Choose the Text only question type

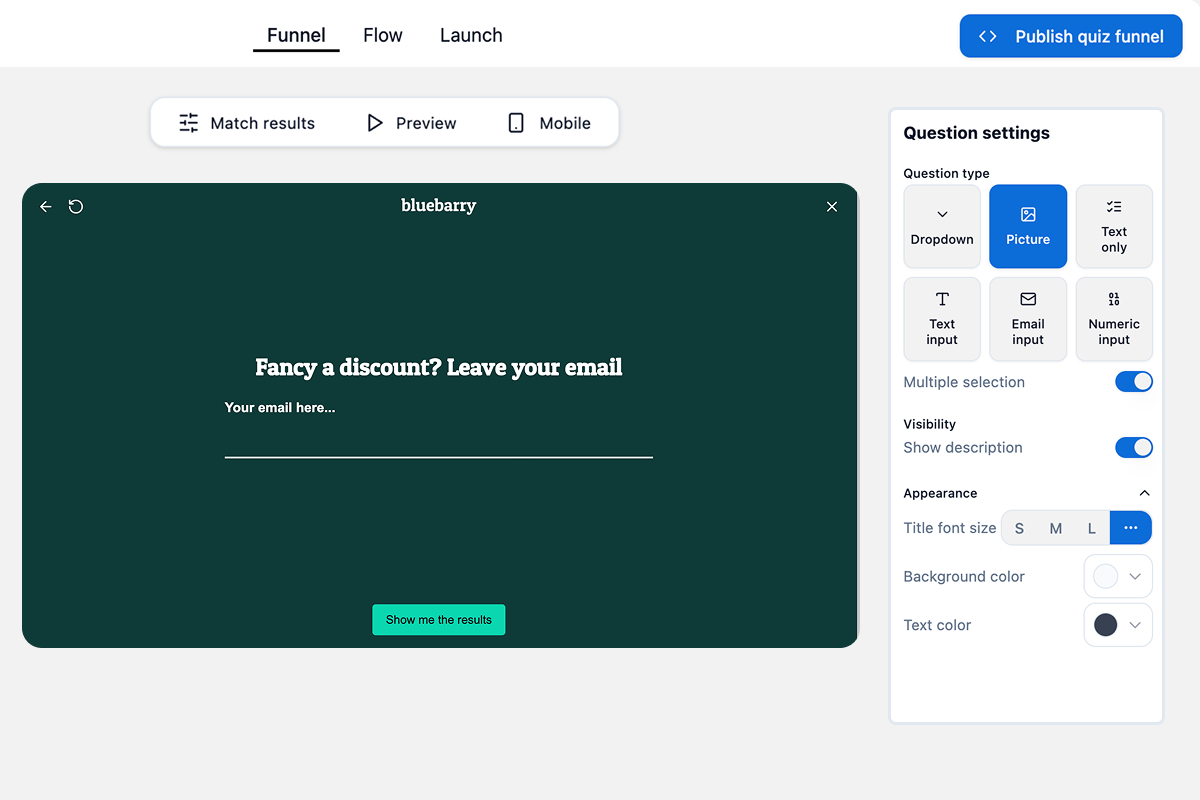click(x=1113, y=226)
